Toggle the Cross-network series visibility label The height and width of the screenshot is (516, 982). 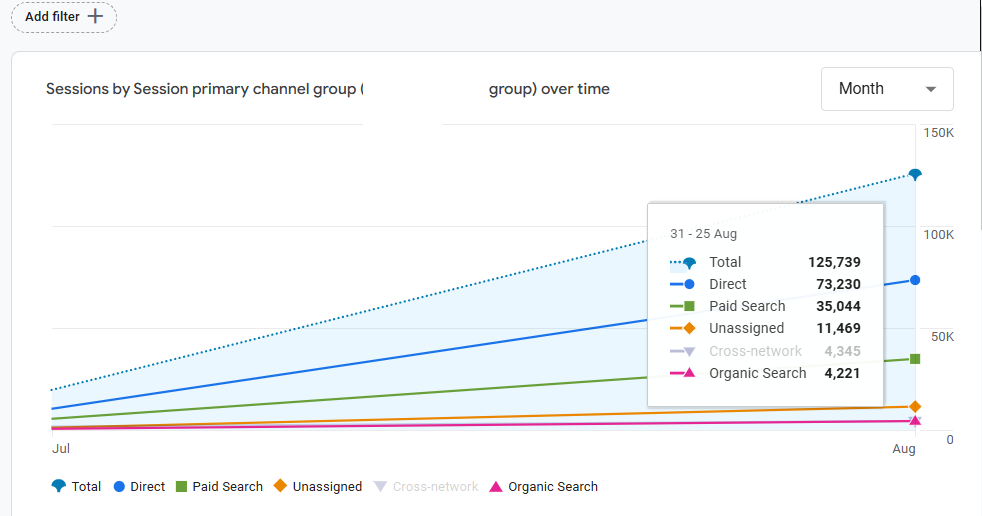pos(435,487)
